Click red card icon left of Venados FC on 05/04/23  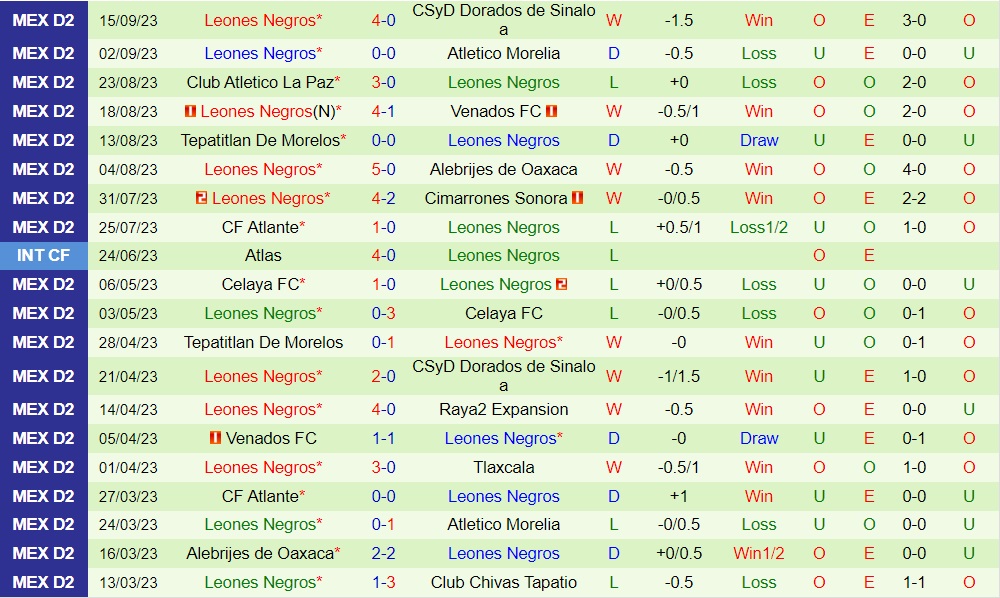point(215,439)
